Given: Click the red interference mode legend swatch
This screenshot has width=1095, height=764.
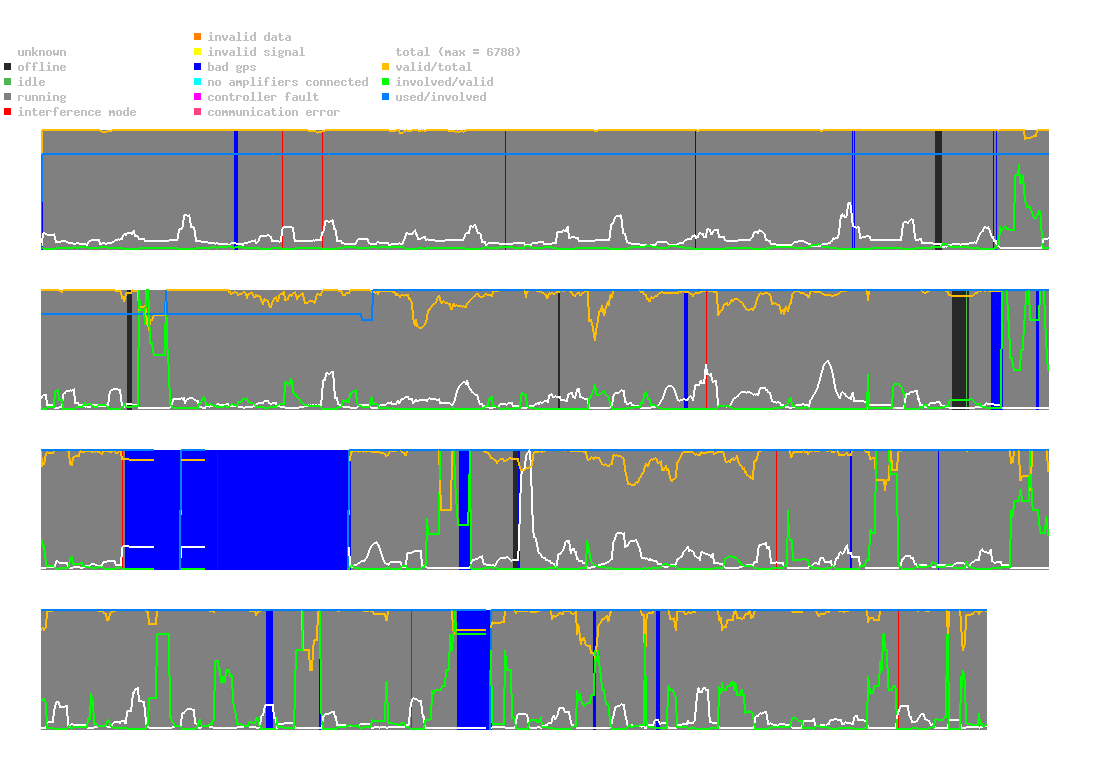Looking at the screenshot, I should pyautogui.click(x=7, y=112).
